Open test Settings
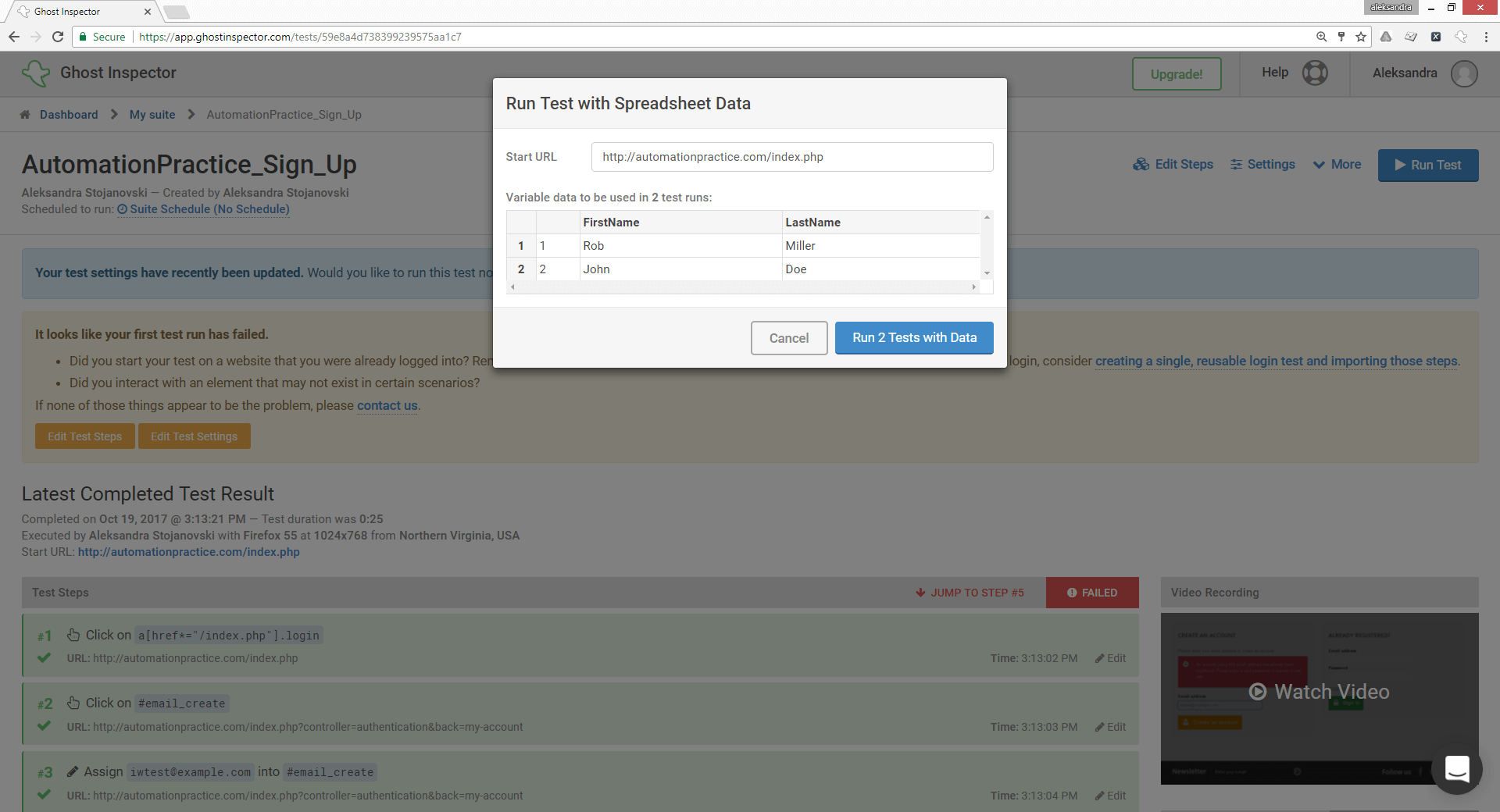This screenshot has height=812, width=1500. coord(1262,165)
